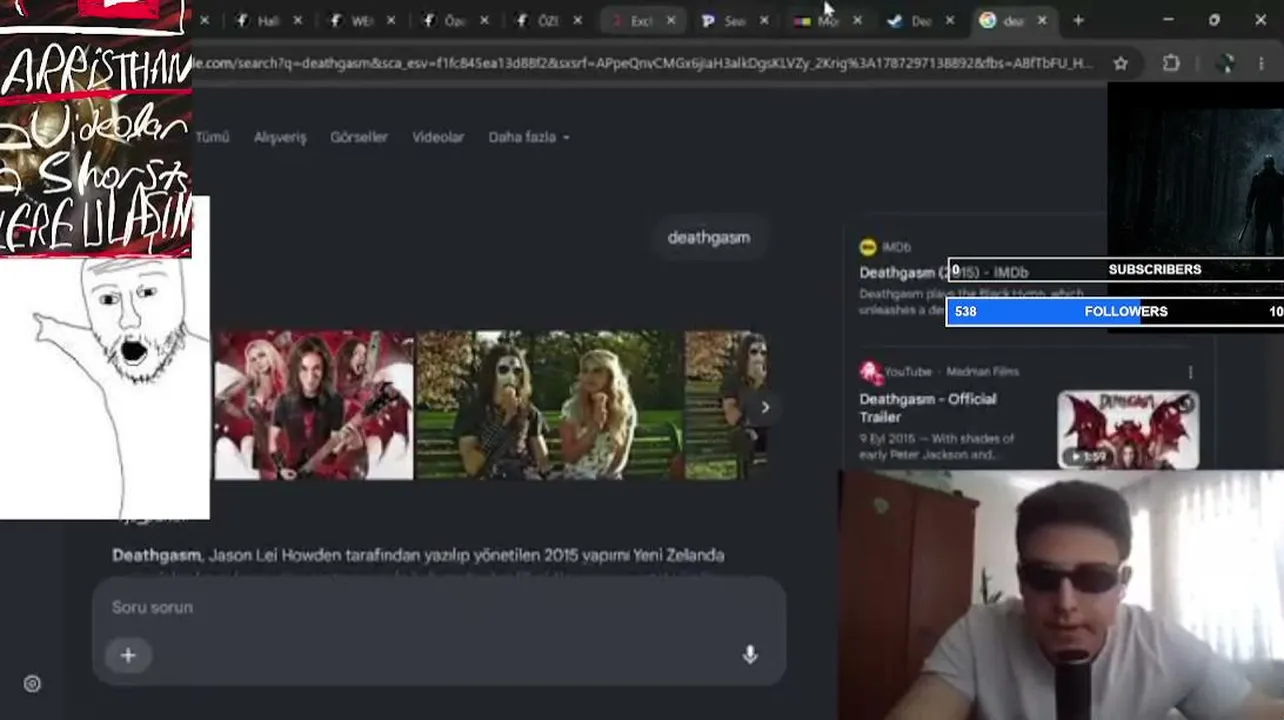Bookmark this page with the star icon

pyautogui.click(x=1121, y=63)
